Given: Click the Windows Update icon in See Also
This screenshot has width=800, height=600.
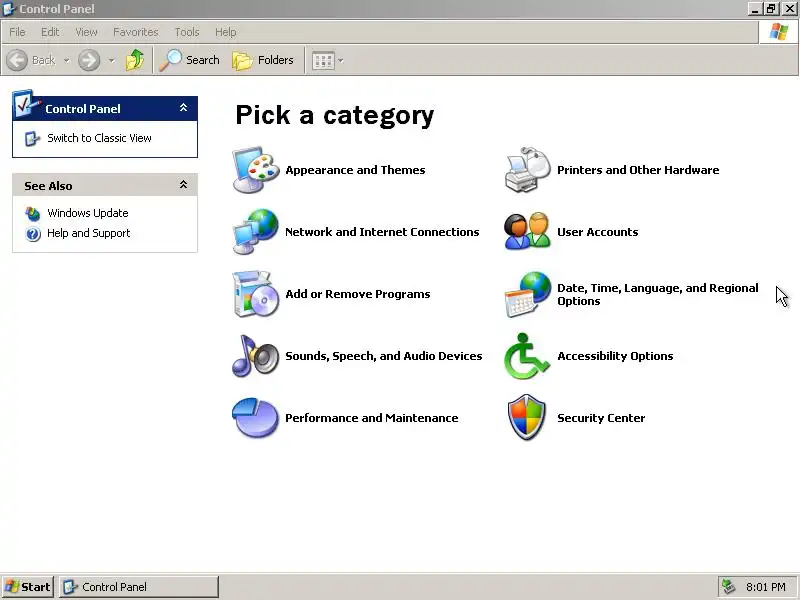Looking at the screenshot, I should [x=33, y=213].
